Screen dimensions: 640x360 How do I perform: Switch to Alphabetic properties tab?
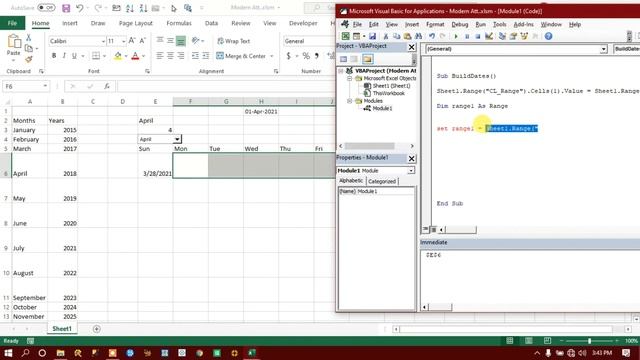[x=351, y=181]
